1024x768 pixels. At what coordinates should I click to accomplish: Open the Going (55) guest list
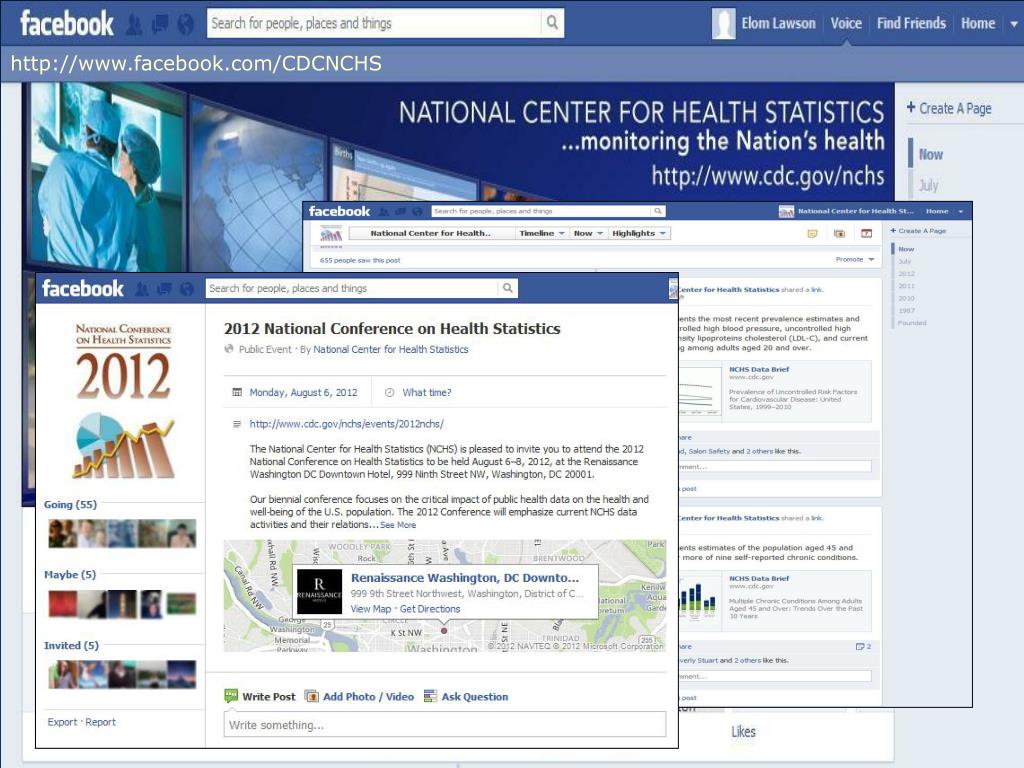pyautogui.click(x=70, y=505)
